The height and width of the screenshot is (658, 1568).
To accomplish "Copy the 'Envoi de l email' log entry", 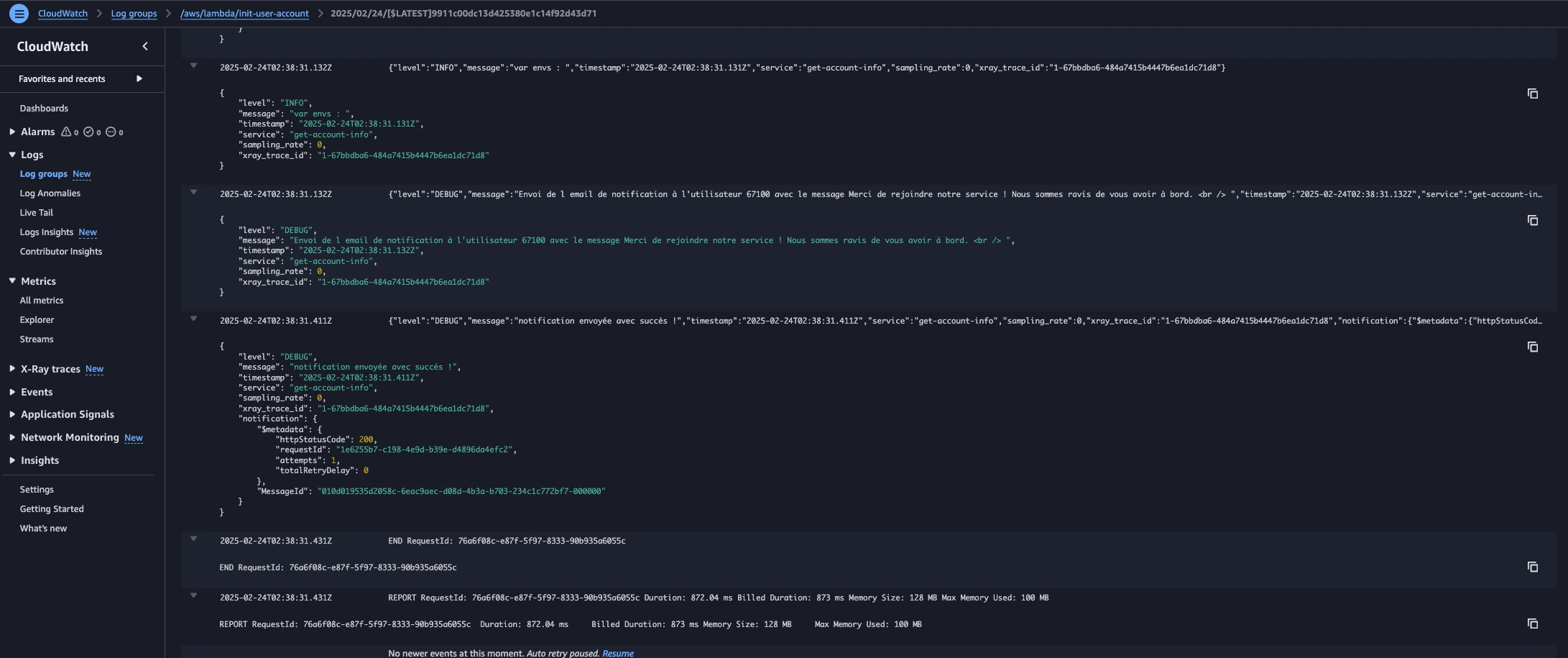I will pos(1532,220).
